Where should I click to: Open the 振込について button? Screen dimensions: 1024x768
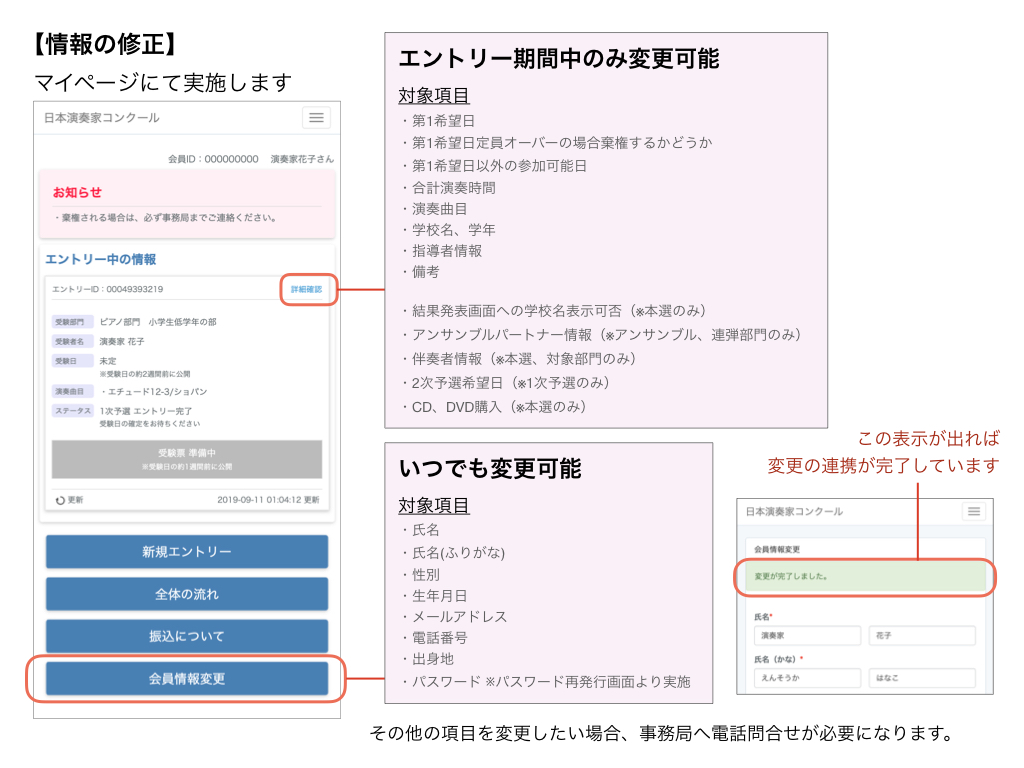tap(187, 636)
